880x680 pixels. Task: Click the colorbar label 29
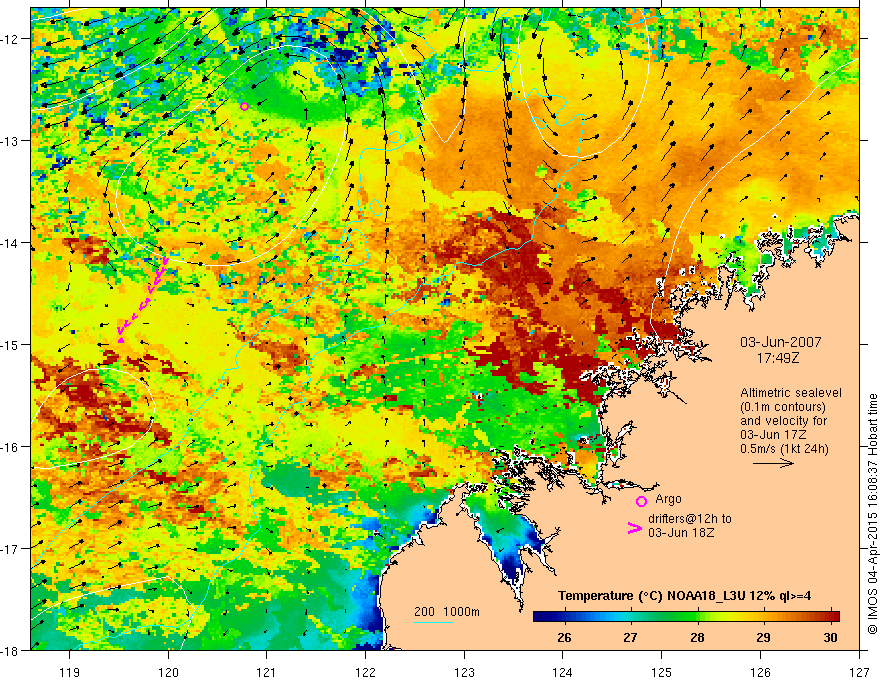[763, 637]
